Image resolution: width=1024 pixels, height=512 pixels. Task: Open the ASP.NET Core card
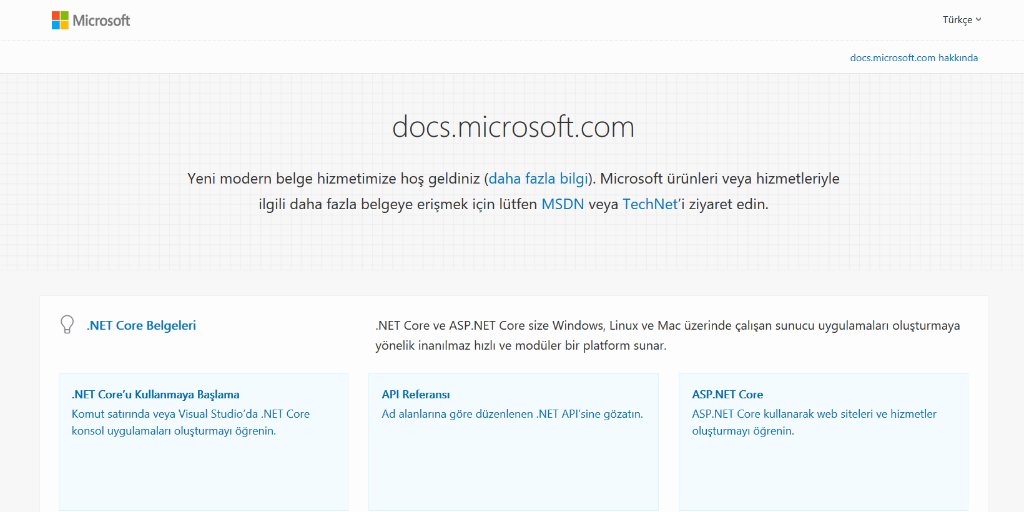coord(824,442)
